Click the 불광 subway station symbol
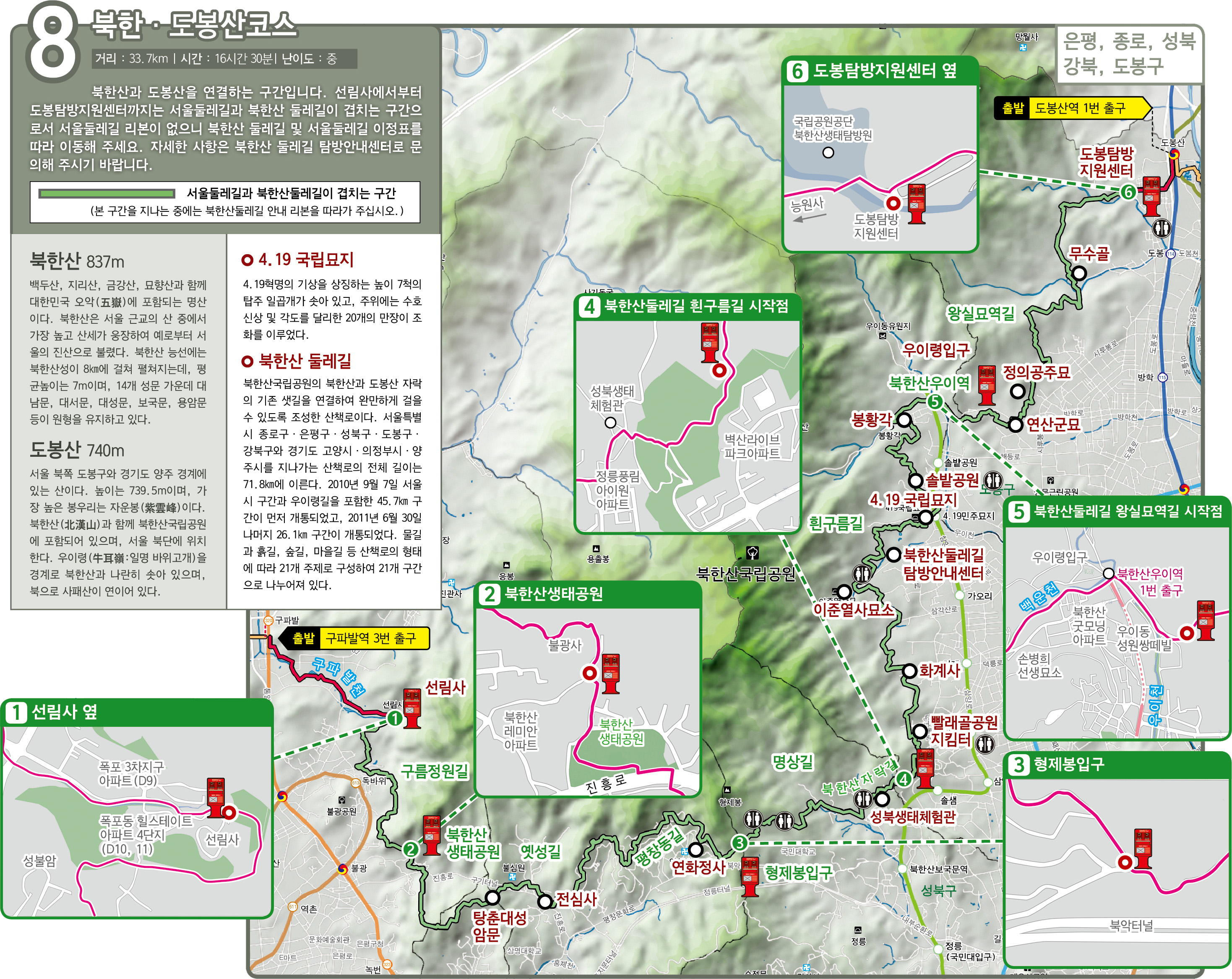The height and width of the screenshot is (979, 1232). tap(342, 869)
